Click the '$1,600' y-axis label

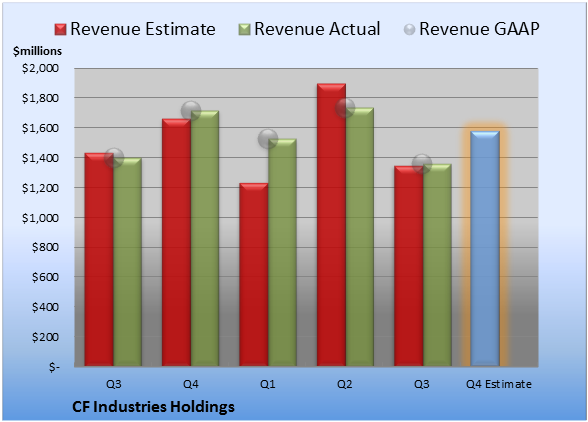[40, 128]
